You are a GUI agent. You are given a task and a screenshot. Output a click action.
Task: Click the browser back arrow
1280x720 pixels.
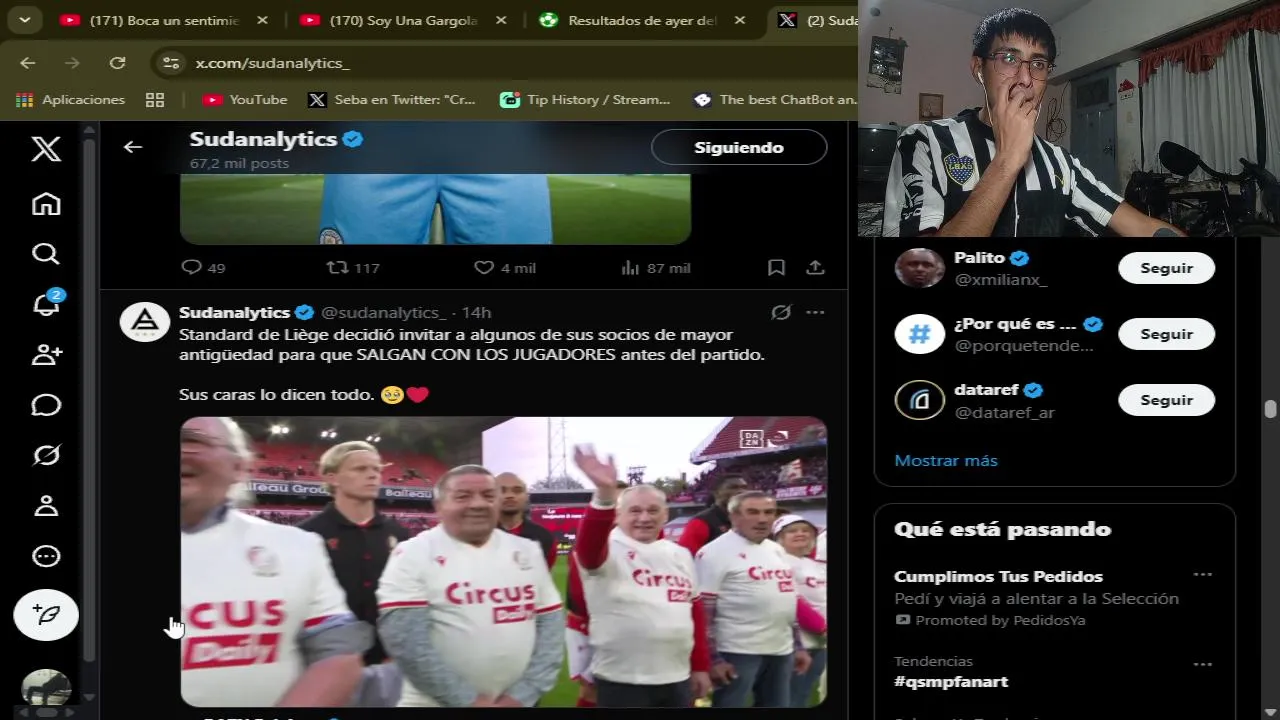28,63
